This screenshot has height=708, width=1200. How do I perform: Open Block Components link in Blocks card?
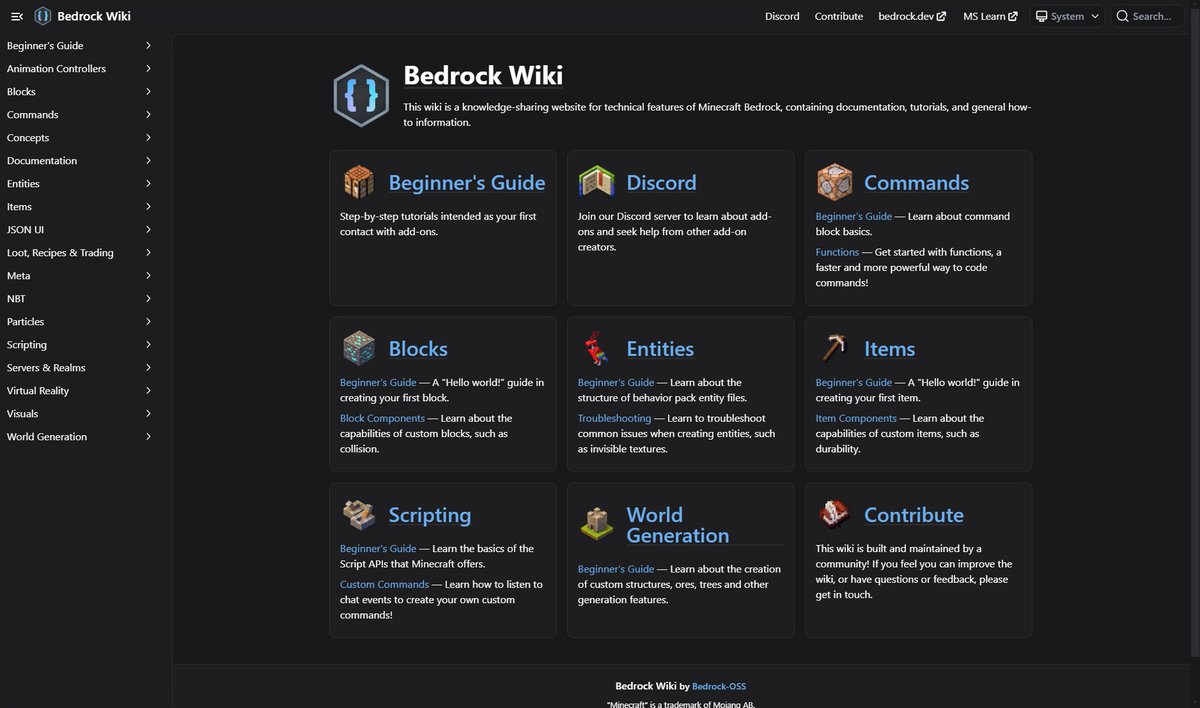pos(382,418)
